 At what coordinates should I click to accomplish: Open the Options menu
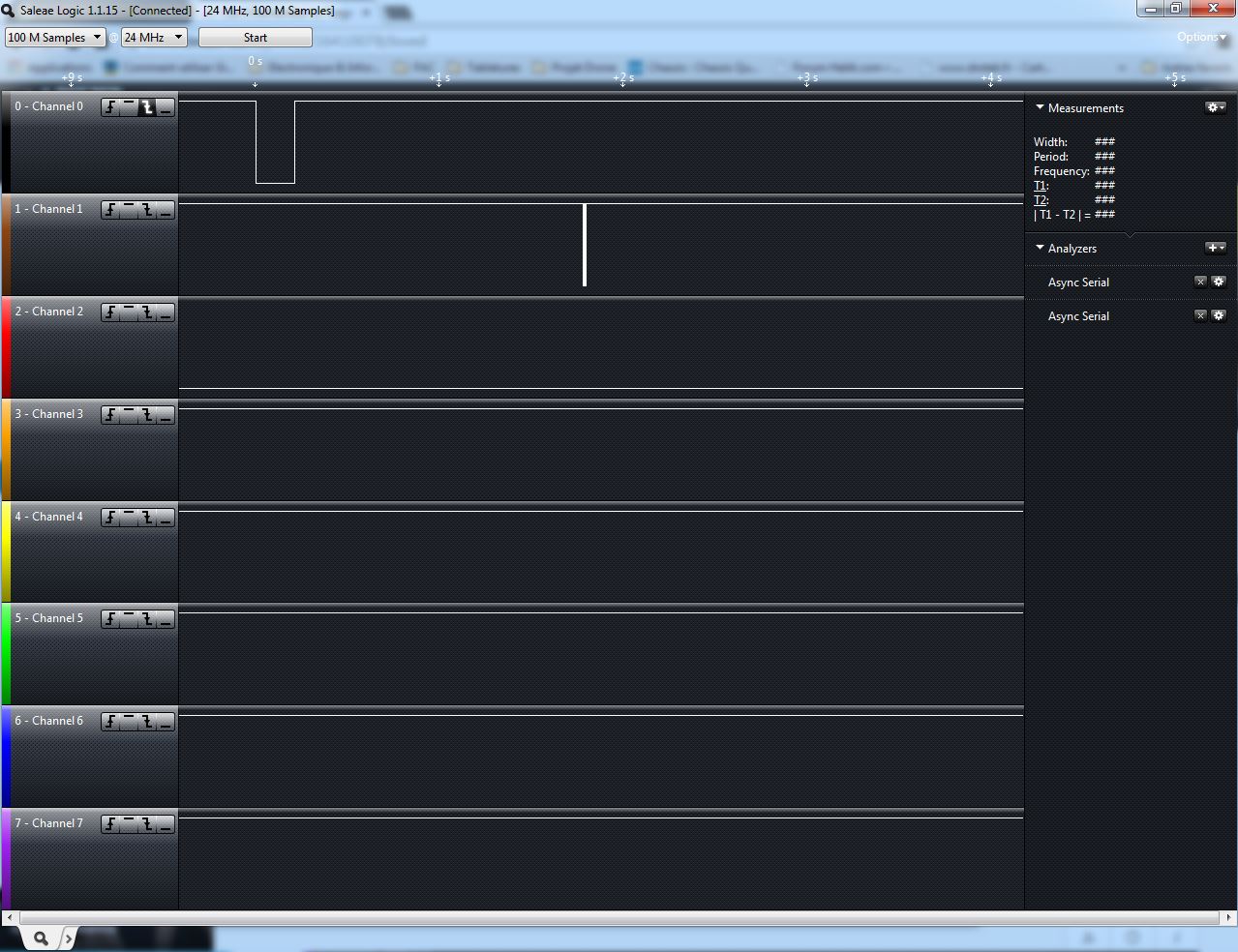(1200, 38)
